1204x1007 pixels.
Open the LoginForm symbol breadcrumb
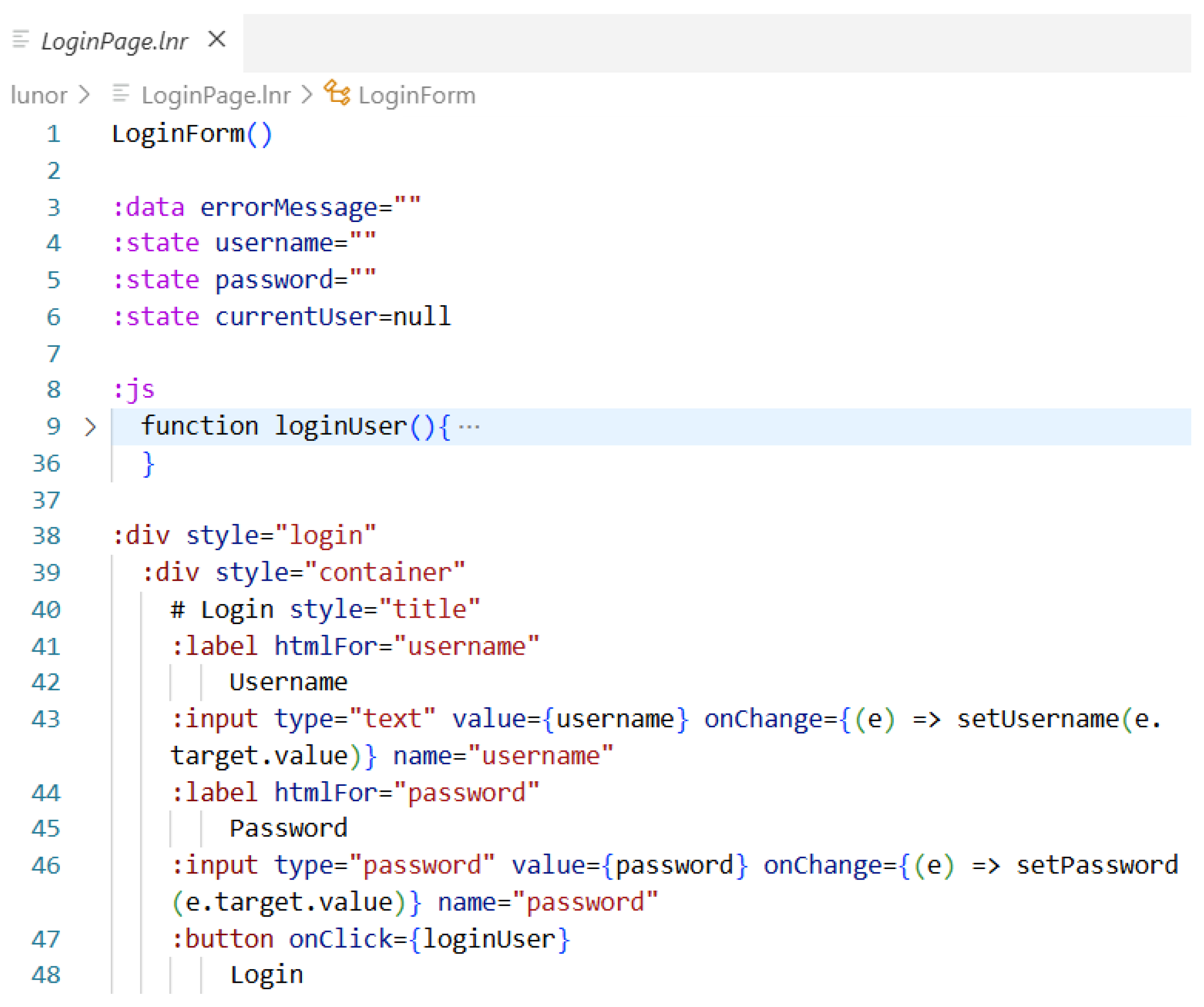(x=417, y=95)
